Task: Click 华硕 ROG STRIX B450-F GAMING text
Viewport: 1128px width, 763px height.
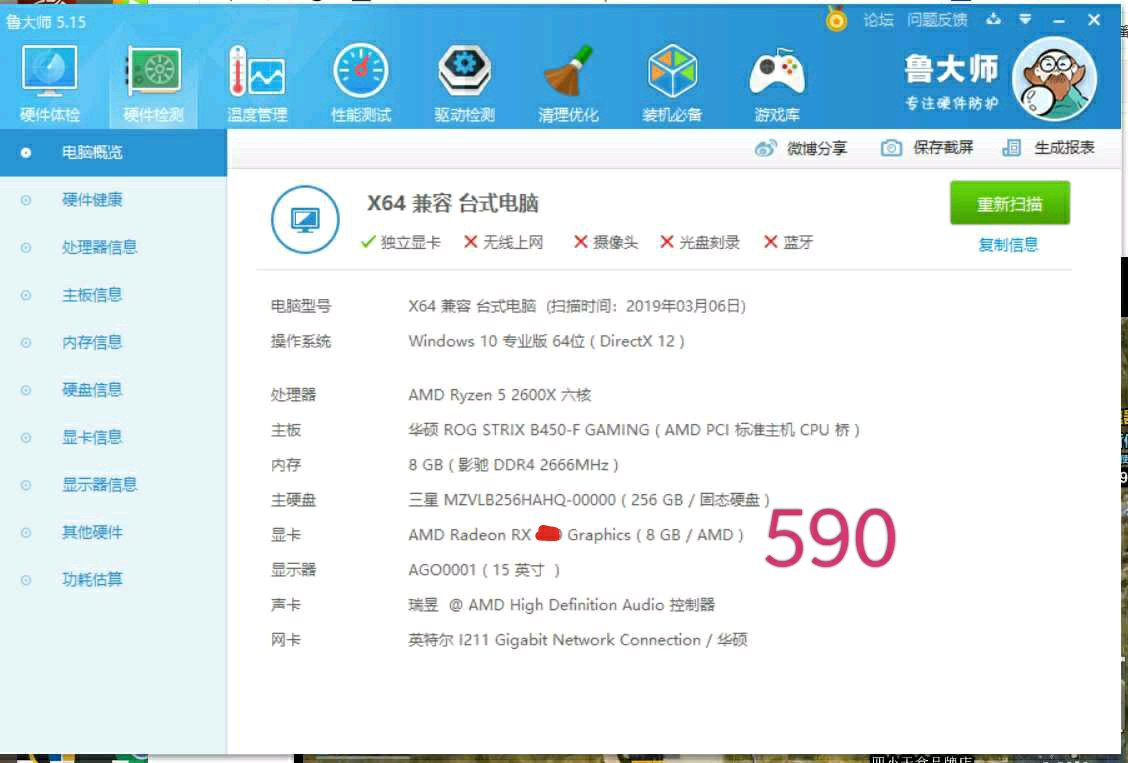Action: 529,430
